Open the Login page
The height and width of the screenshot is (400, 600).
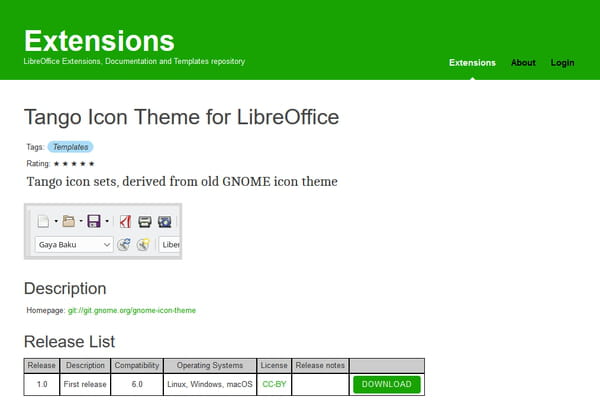562,63
